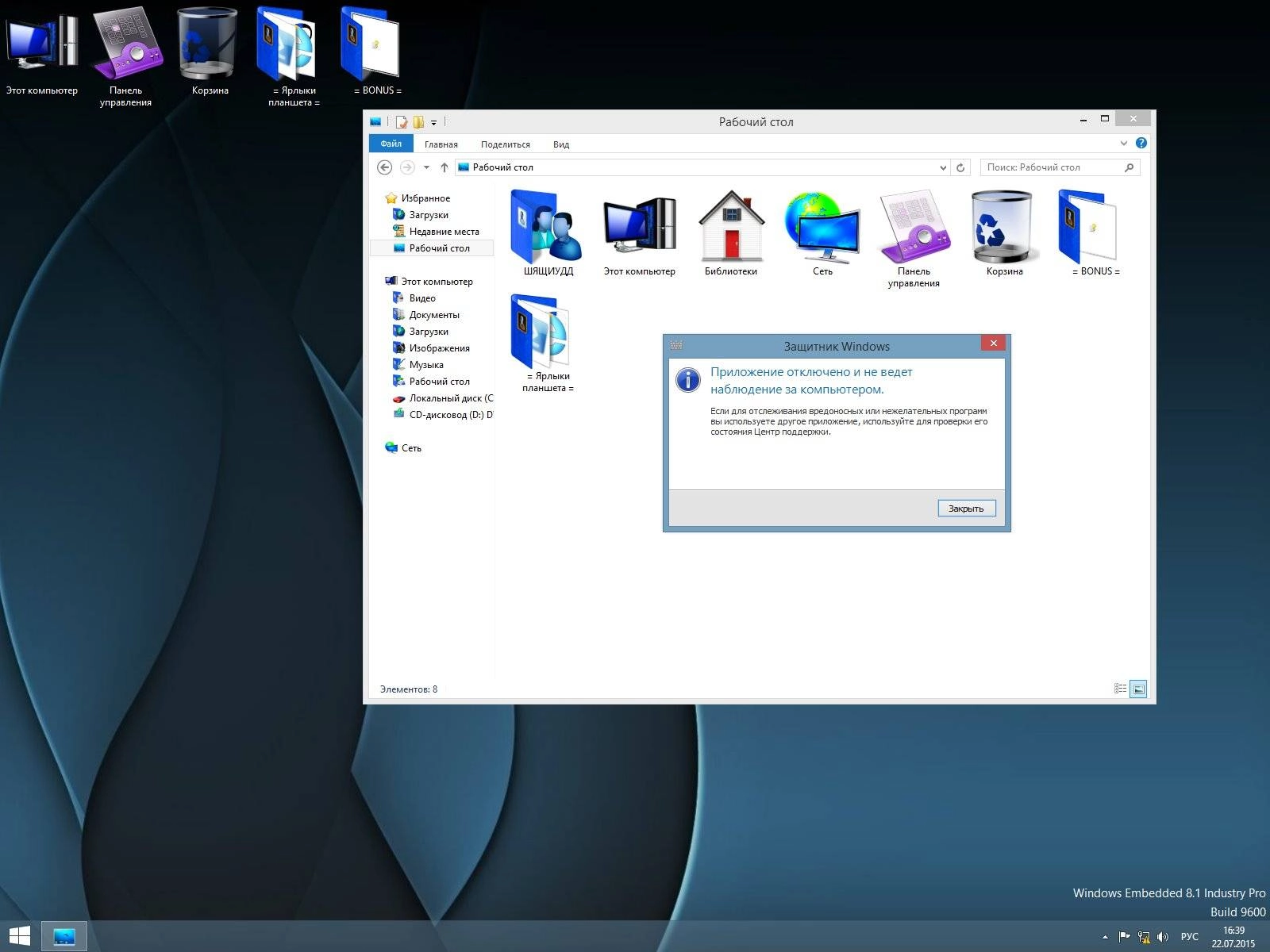Select Избранное in the navigation pane
The height and width of the screenshot is (952, 1270).
[x=418, y=198]
